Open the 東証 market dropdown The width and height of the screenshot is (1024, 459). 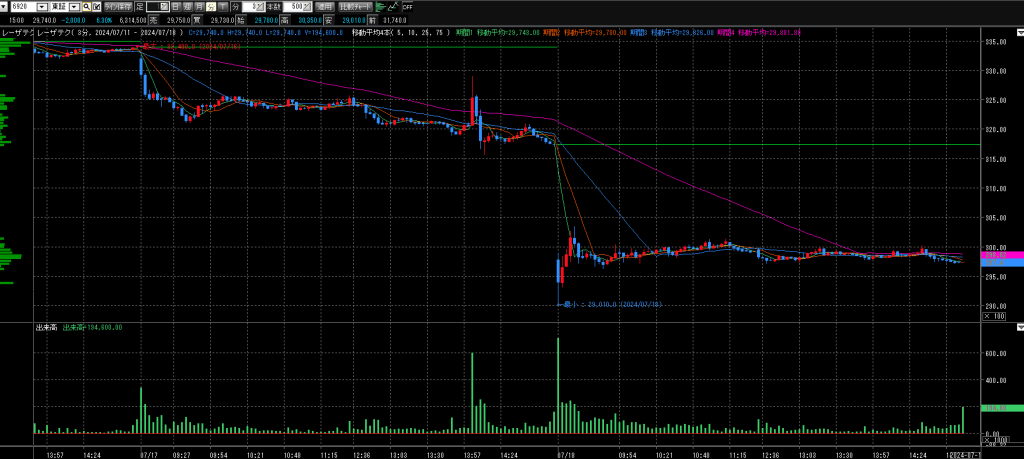[x=74, y=6]
